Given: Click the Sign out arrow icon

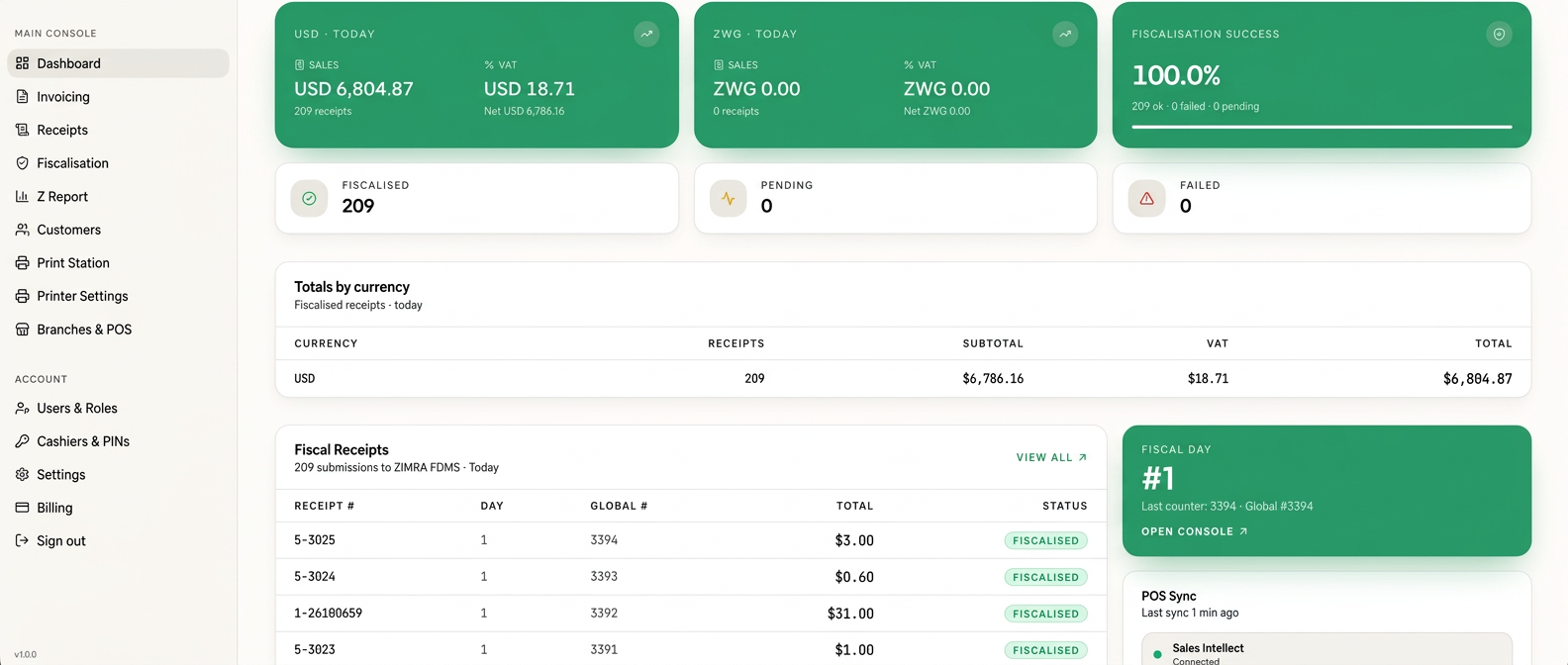Looking at the screenshot, I should pyautogui.click(x=22, y=540).
